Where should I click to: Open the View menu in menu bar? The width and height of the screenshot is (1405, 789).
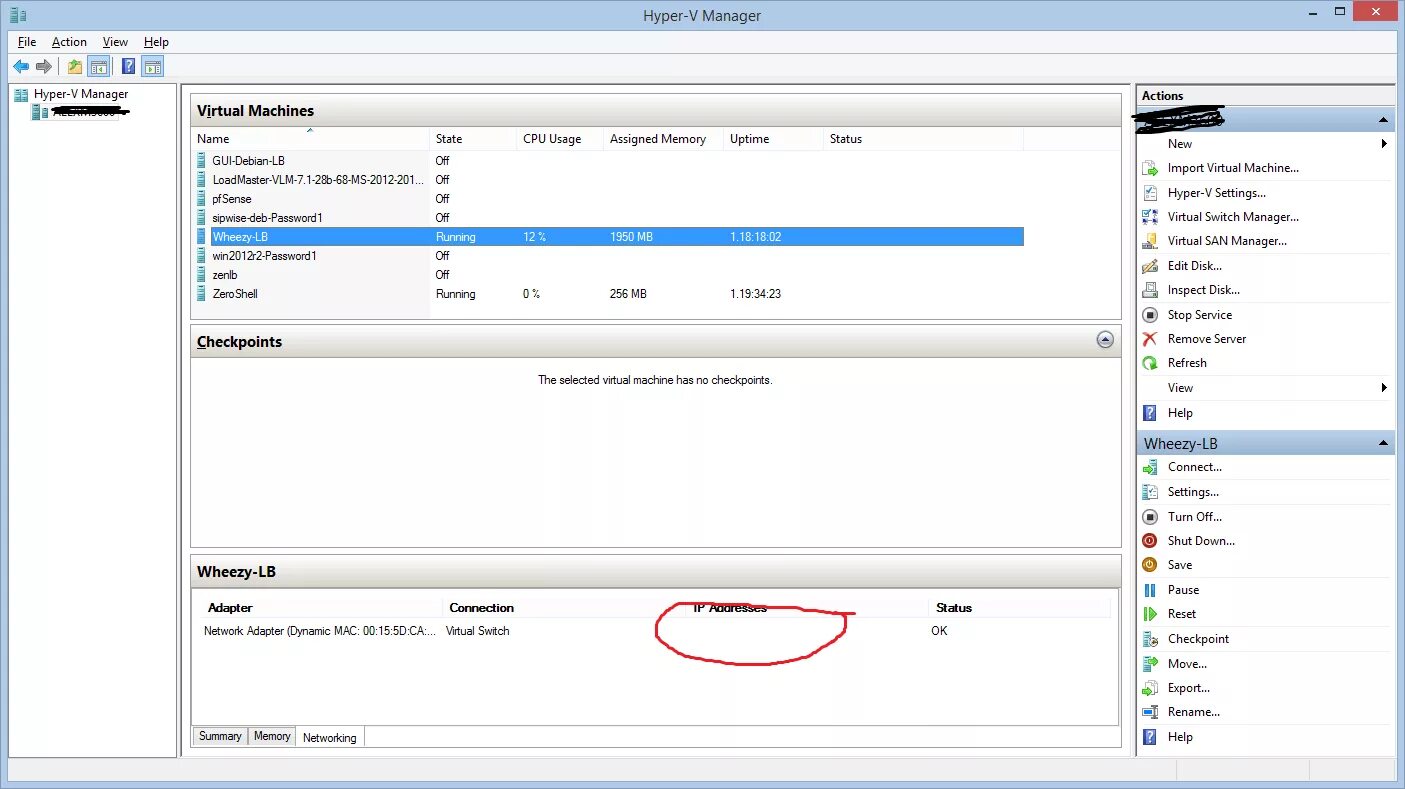pos(115,42)
